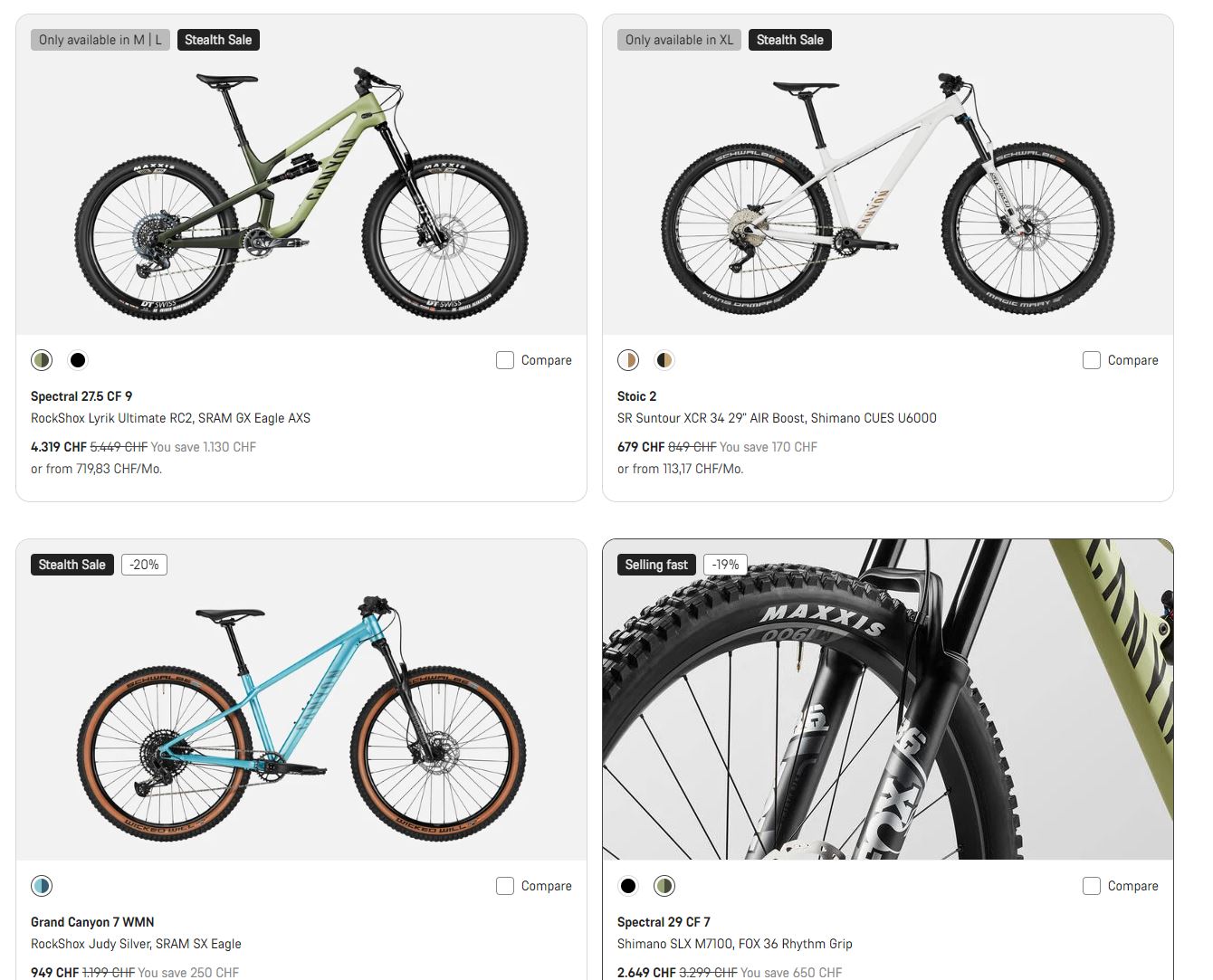Image resolution: width=1213 pixels, height=980 pixels.
Task: Click the white Stoic 2 bike image
Action: (x=887, y=195)
